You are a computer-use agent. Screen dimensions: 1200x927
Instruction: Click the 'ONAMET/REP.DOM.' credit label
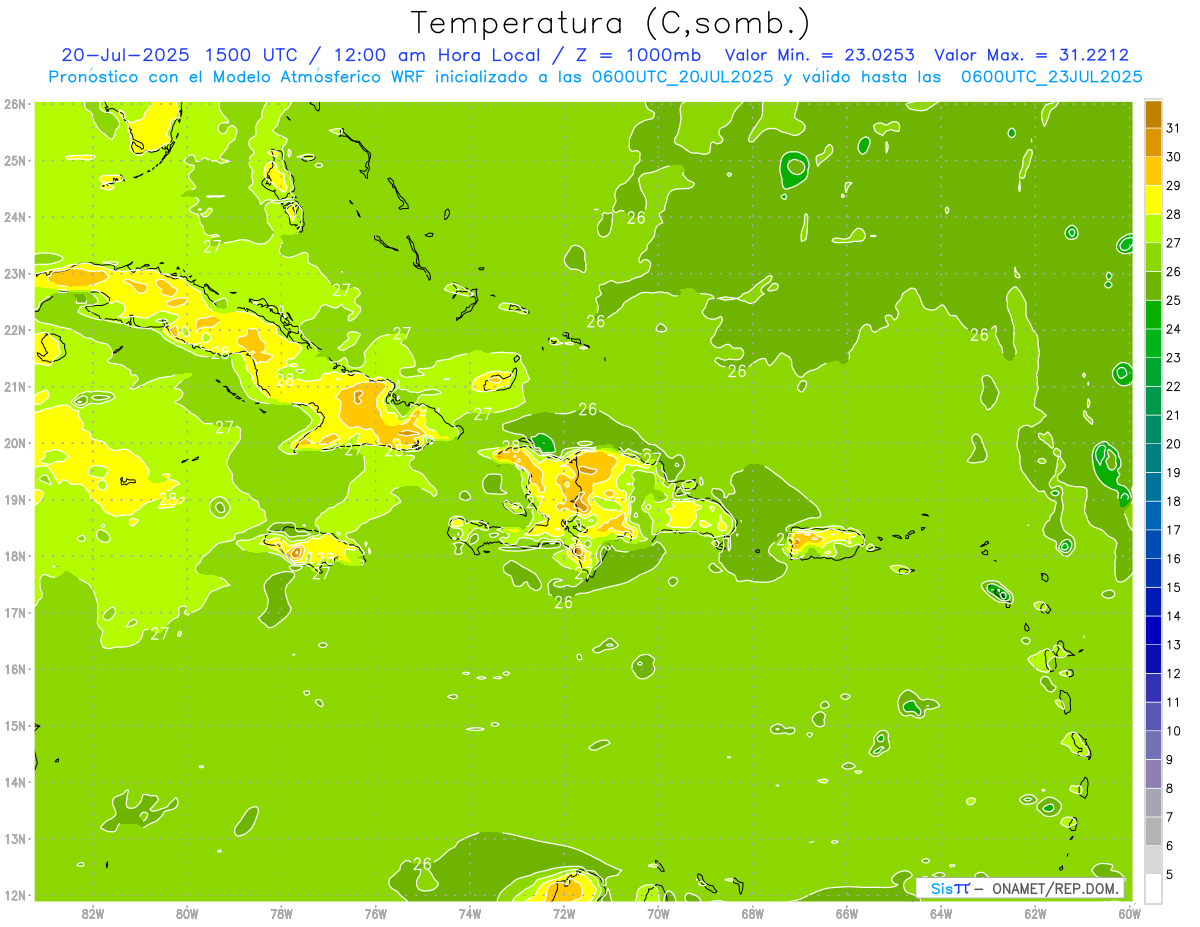point(1056,888)
